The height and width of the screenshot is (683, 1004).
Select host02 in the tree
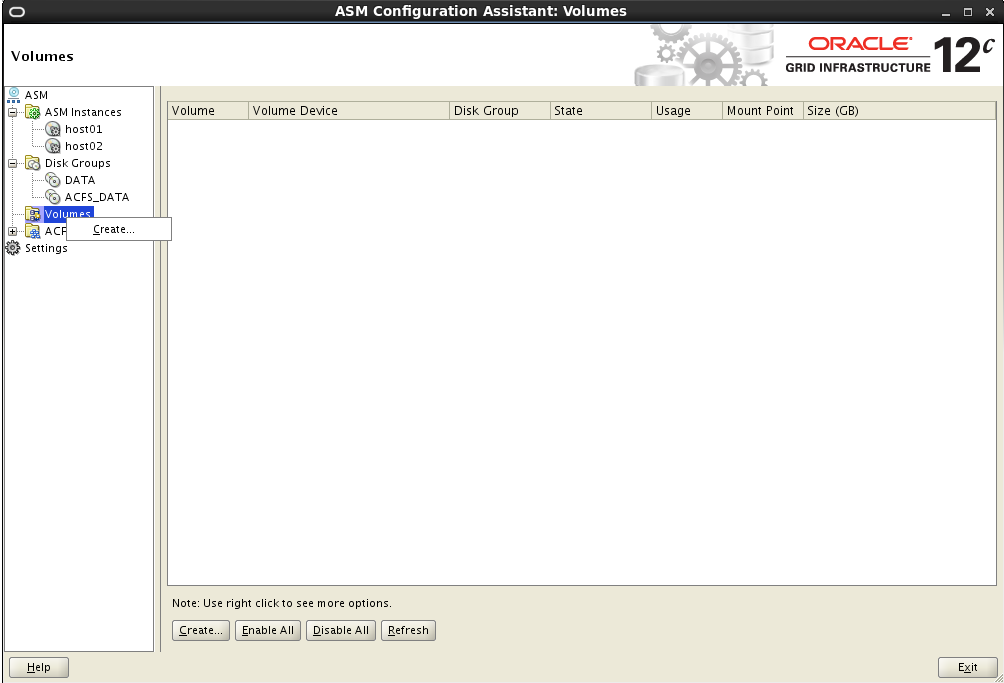pyautogui.click(x=84, y=146)
